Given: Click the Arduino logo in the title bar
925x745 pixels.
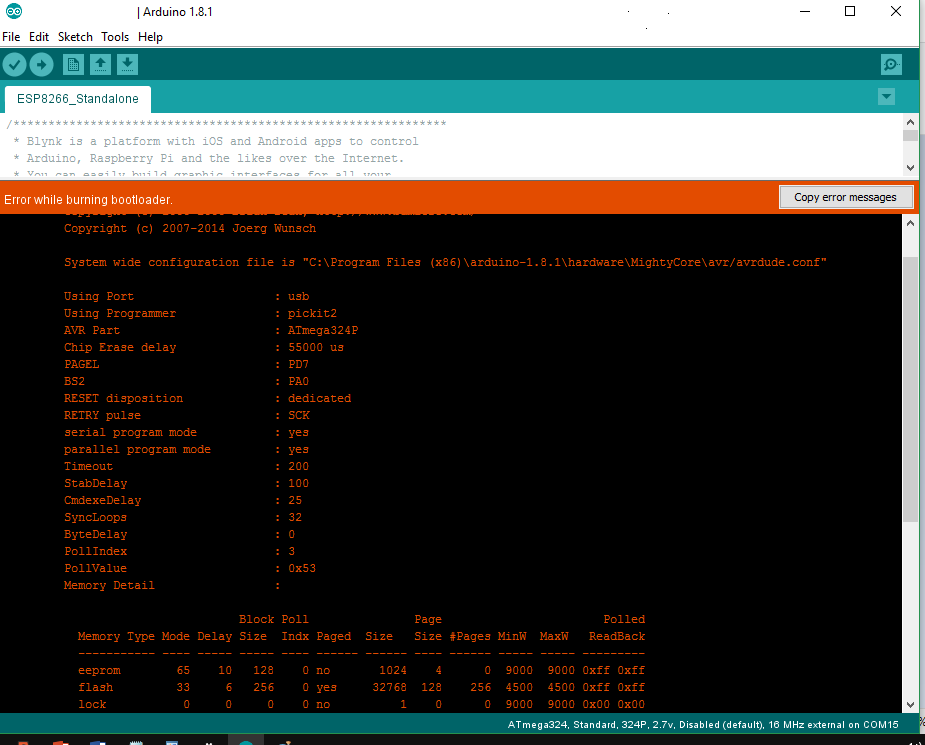Looking at the screenshot, I should (14, 11).
